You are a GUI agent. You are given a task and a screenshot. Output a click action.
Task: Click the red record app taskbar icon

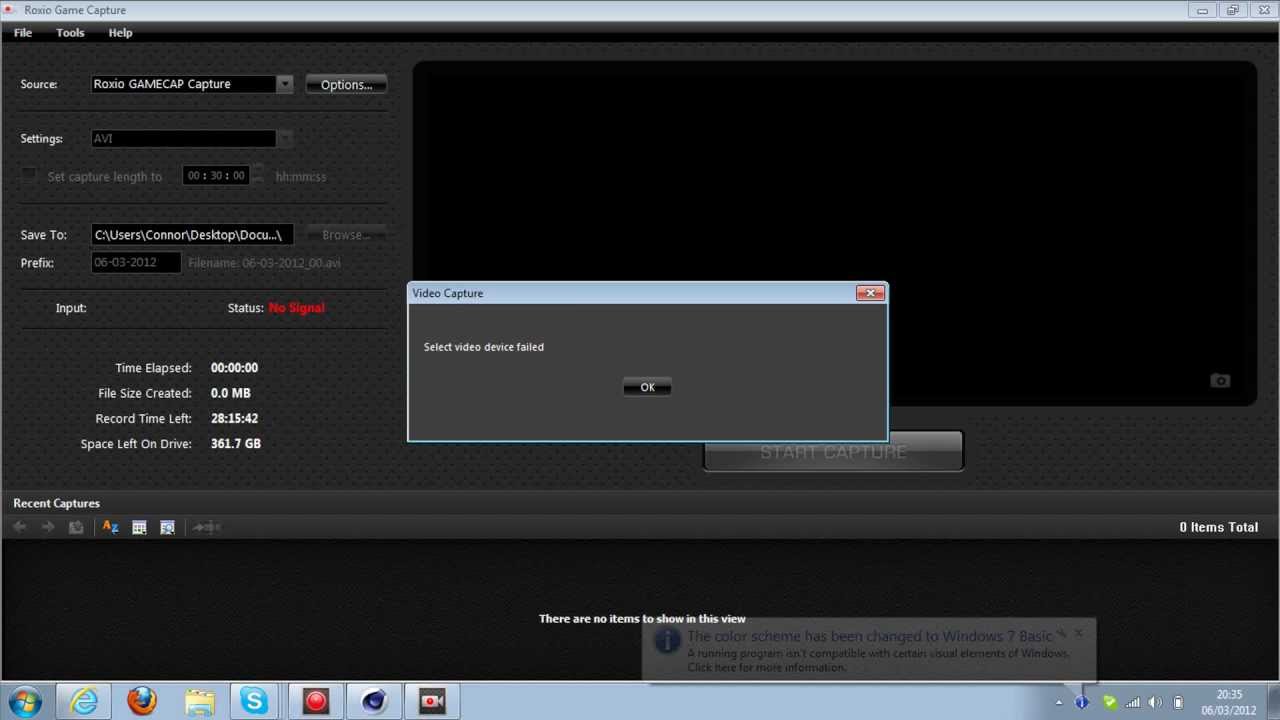(x=316, y=701)
